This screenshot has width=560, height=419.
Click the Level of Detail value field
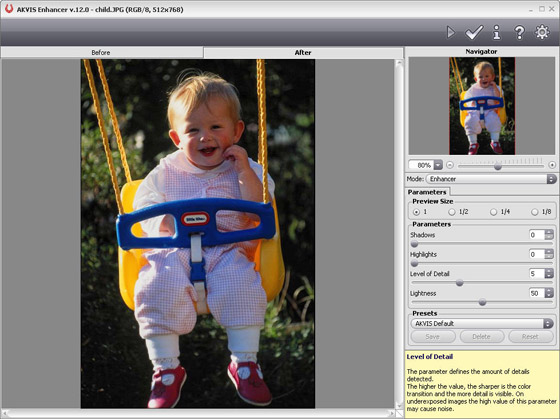click(x=537, y=274)
